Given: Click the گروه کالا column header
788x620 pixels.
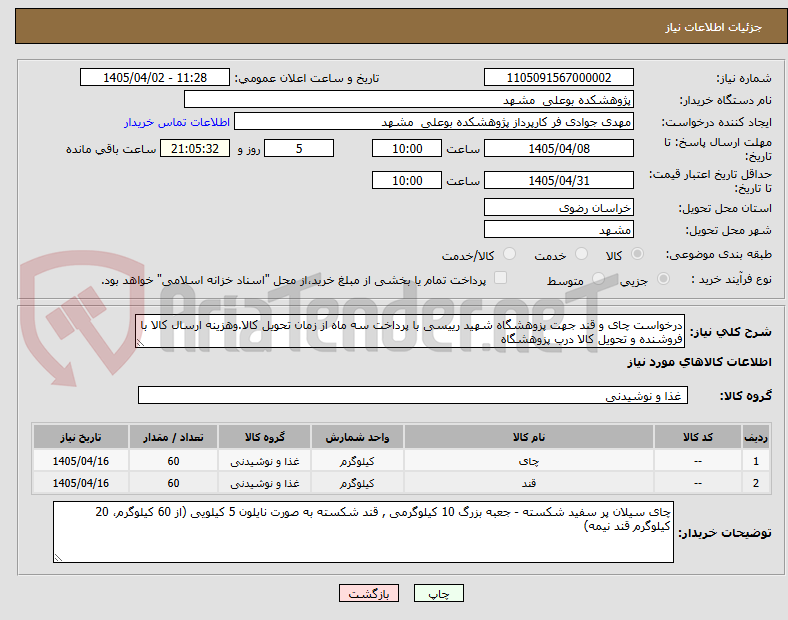Looking at the screenshot, I should point(265,437).
